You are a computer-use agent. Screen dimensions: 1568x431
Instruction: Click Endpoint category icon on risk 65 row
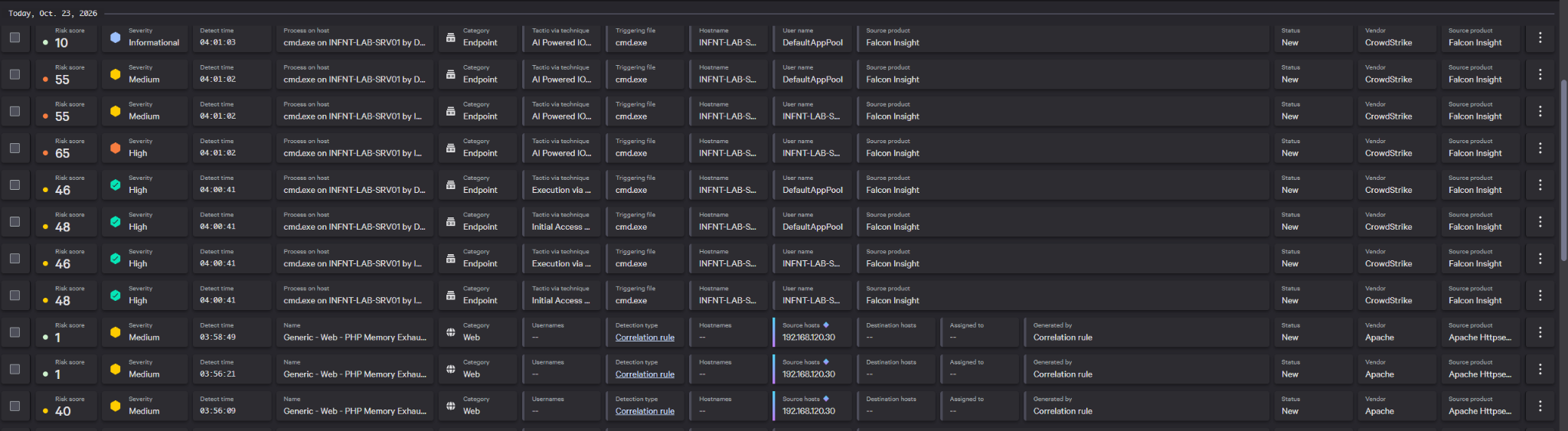click(450, 148)
